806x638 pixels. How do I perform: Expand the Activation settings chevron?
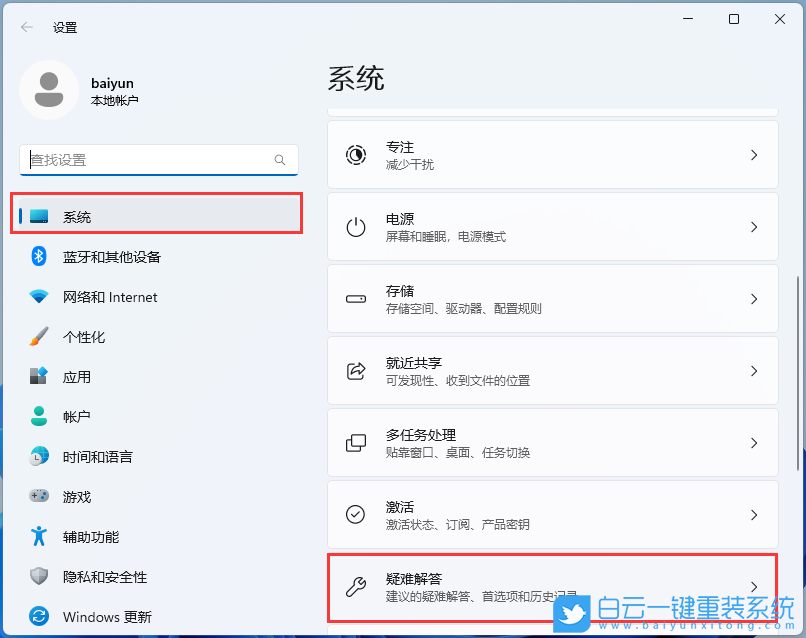click(x=753, y=515)
